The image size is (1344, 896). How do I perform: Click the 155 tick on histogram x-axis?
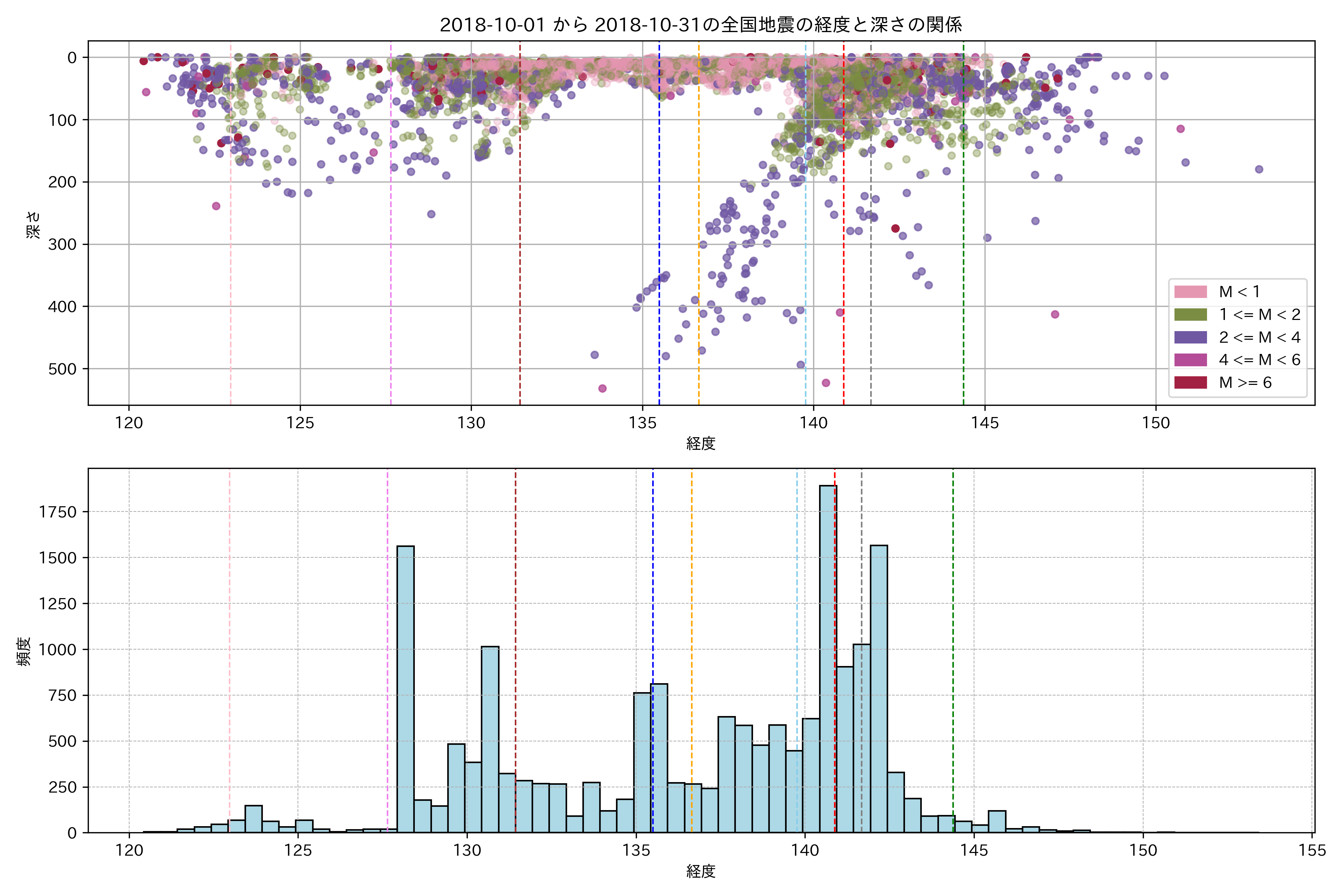pos(1312,850)
